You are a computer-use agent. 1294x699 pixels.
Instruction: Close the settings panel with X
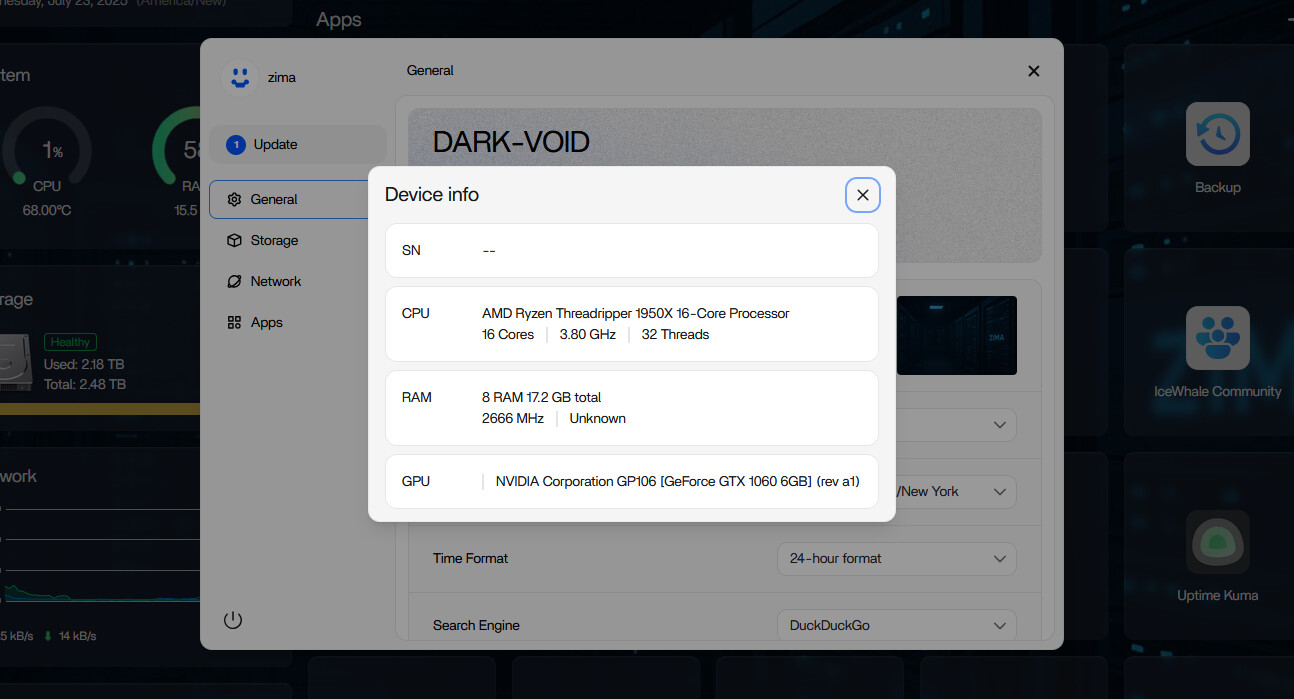click(x=1034, y=71)
